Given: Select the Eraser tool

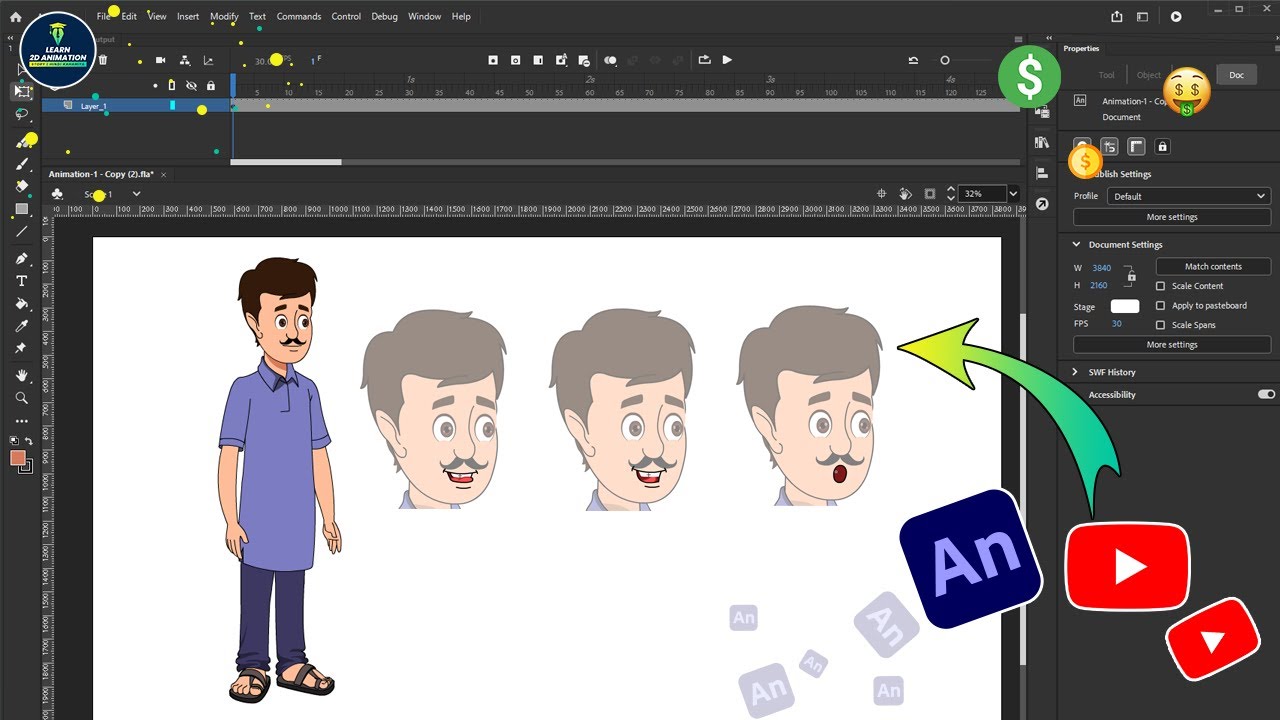Looking at the screenshot, I should [x=22, y=186].
